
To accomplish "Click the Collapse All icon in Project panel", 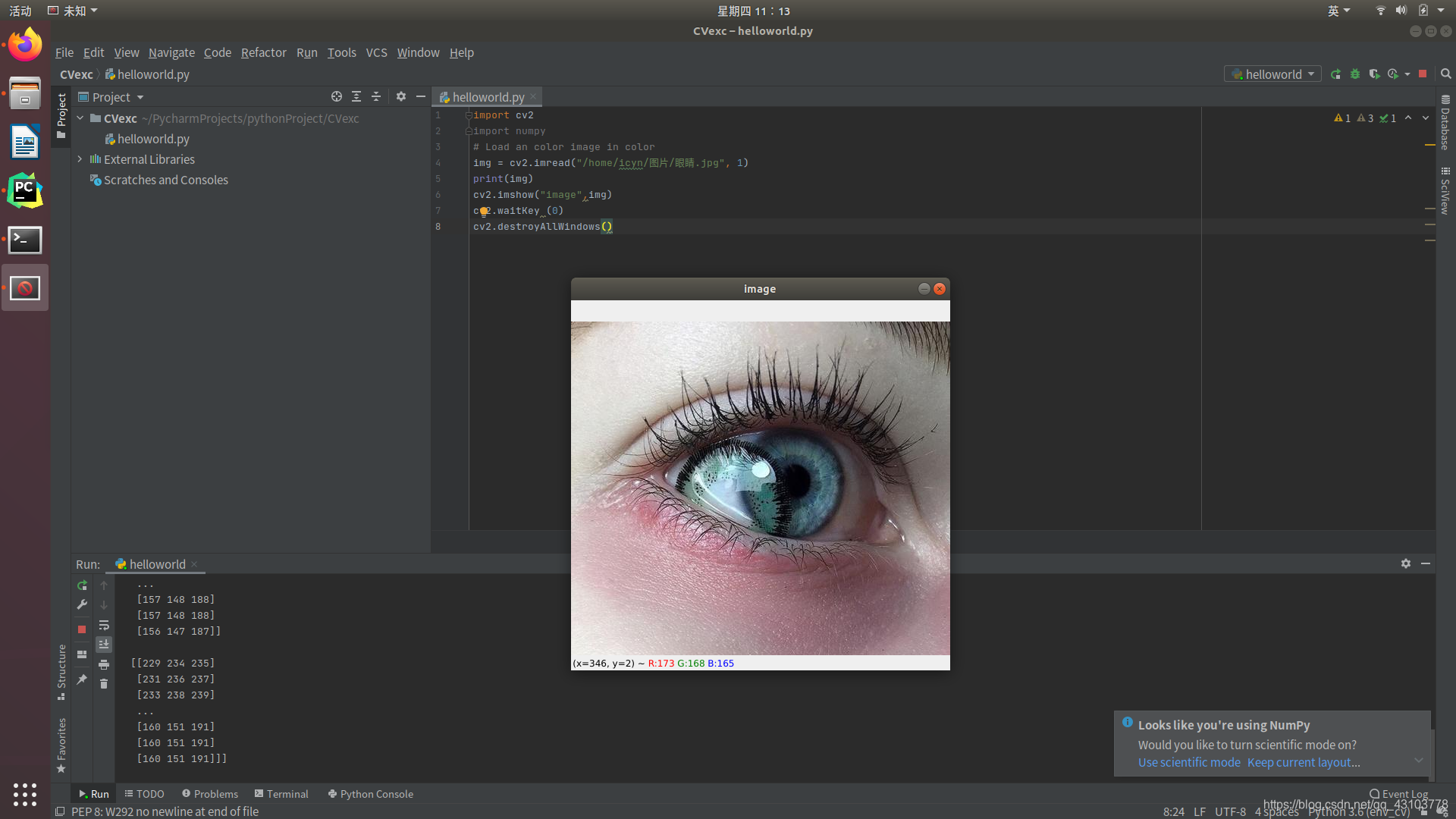I will coord(375,97).
